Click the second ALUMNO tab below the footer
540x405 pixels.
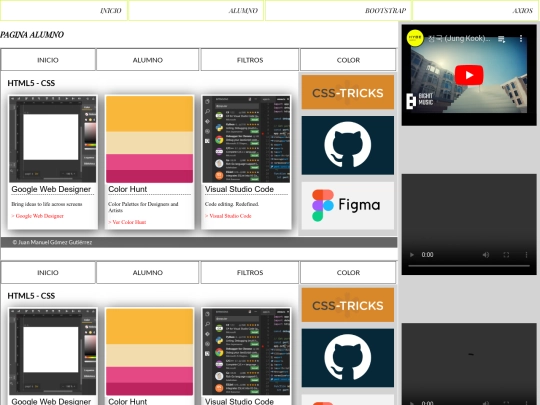pyautogui.click(x=148, y=272)
